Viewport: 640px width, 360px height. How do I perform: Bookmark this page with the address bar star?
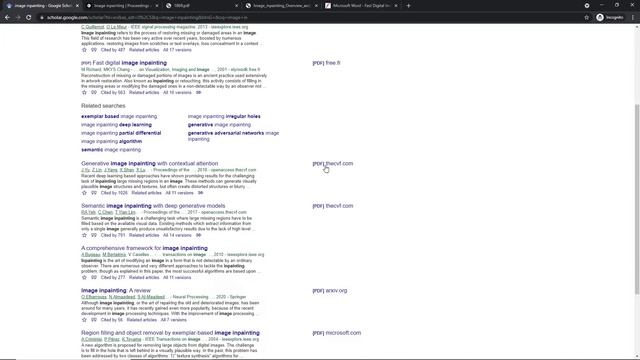pos(587,18)
